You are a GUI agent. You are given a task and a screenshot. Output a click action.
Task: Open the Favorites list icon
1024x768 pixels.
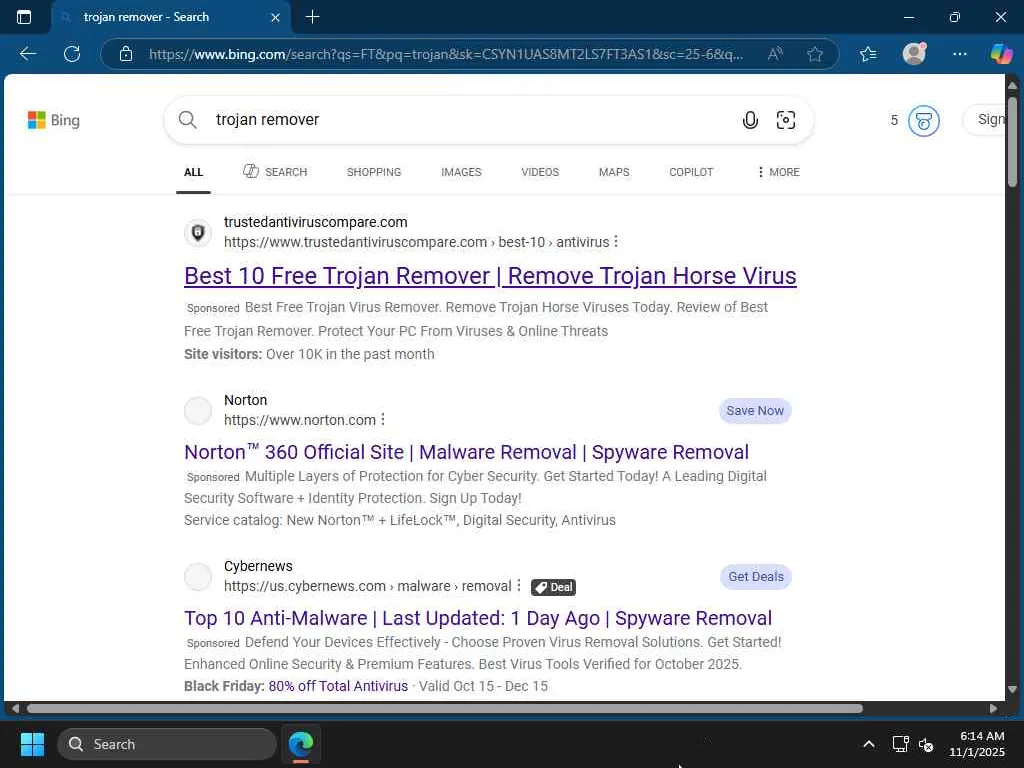point(868,54)
